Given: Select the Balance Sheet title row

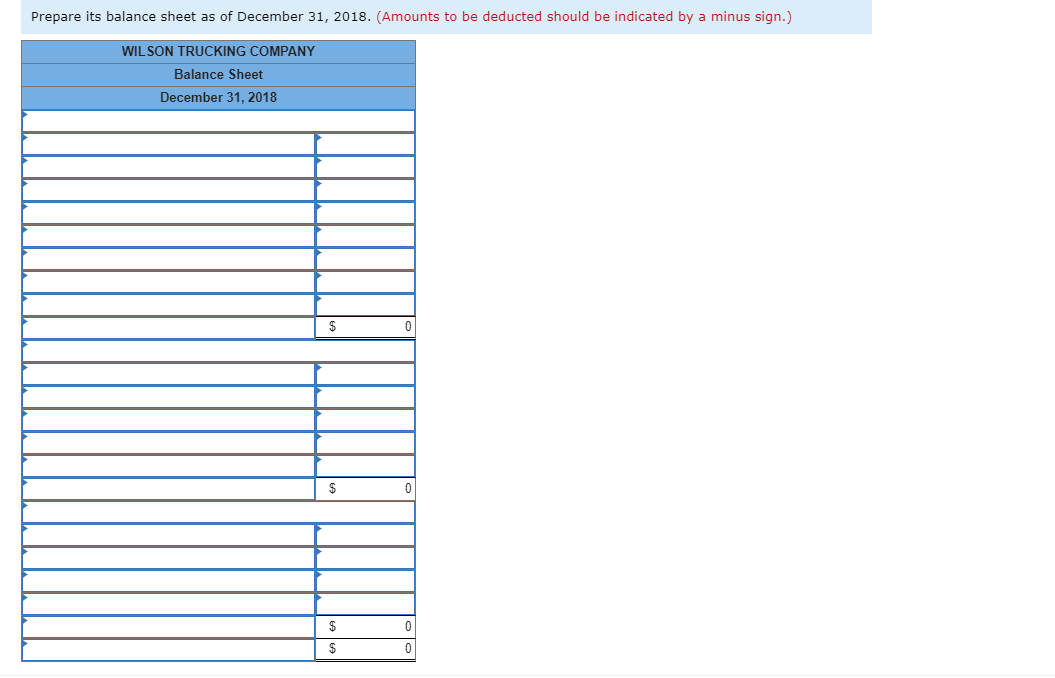Looking at the screenshot, I should pyautogui.click(x=219, y=75).
